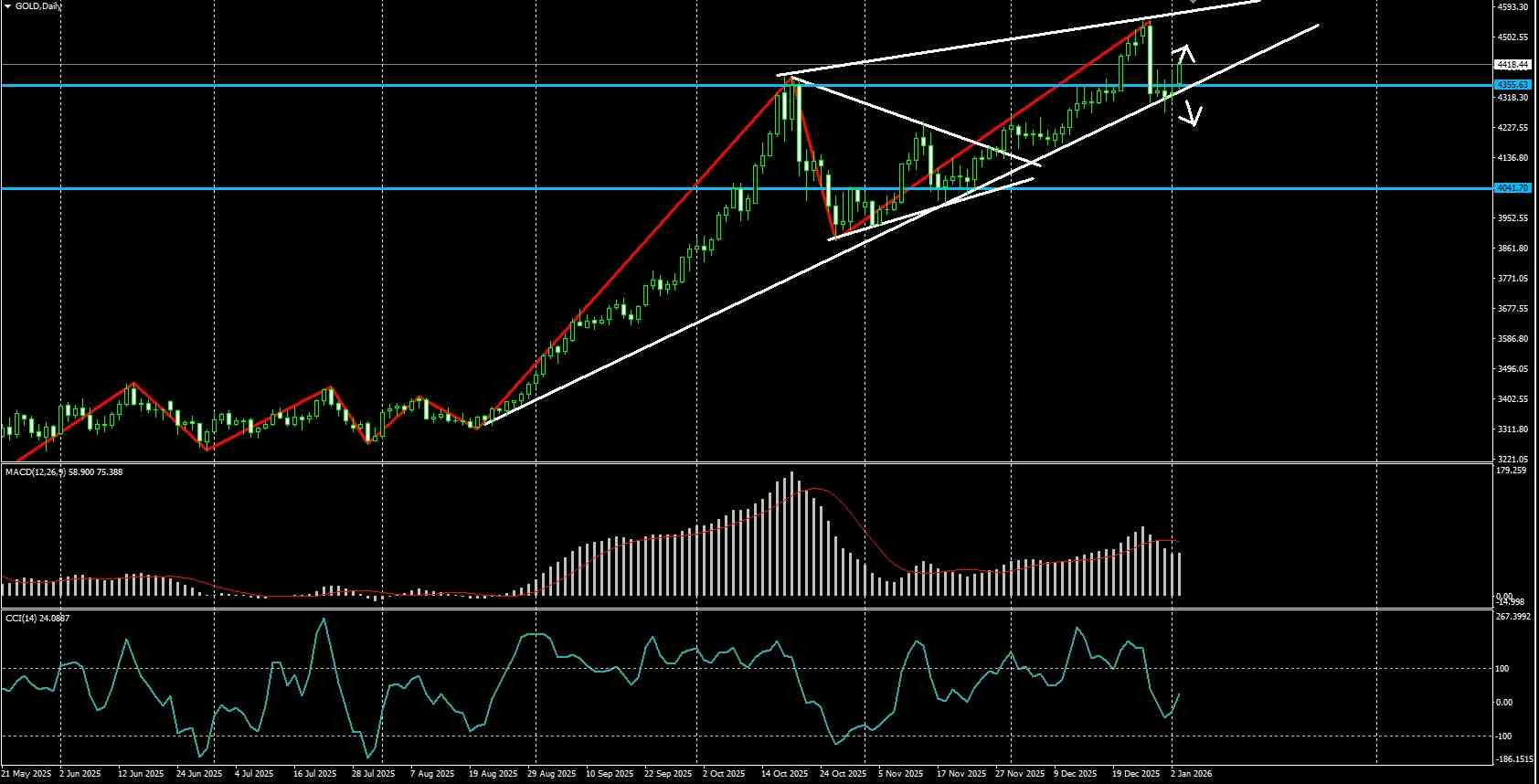Click the 2 Oct 2025 date label
1539x784 pixels.
(724, 774)
